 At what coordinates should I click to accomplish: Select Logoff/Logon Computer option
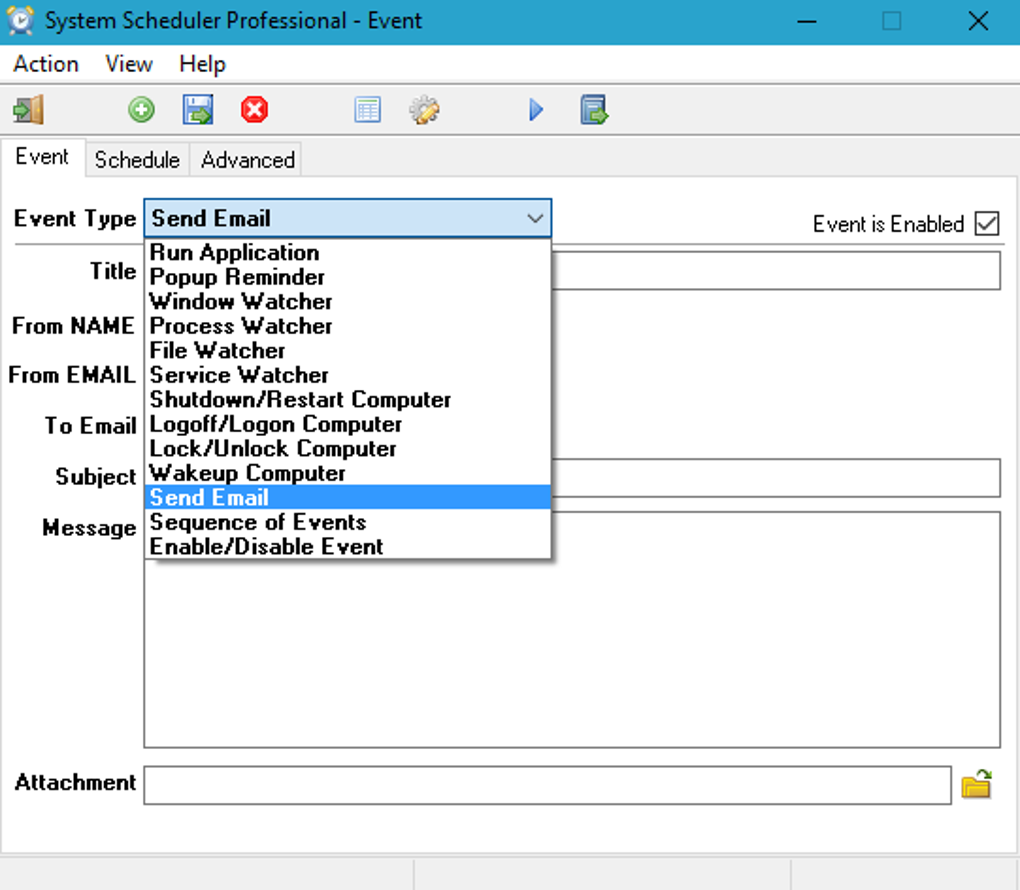[348, 424]
